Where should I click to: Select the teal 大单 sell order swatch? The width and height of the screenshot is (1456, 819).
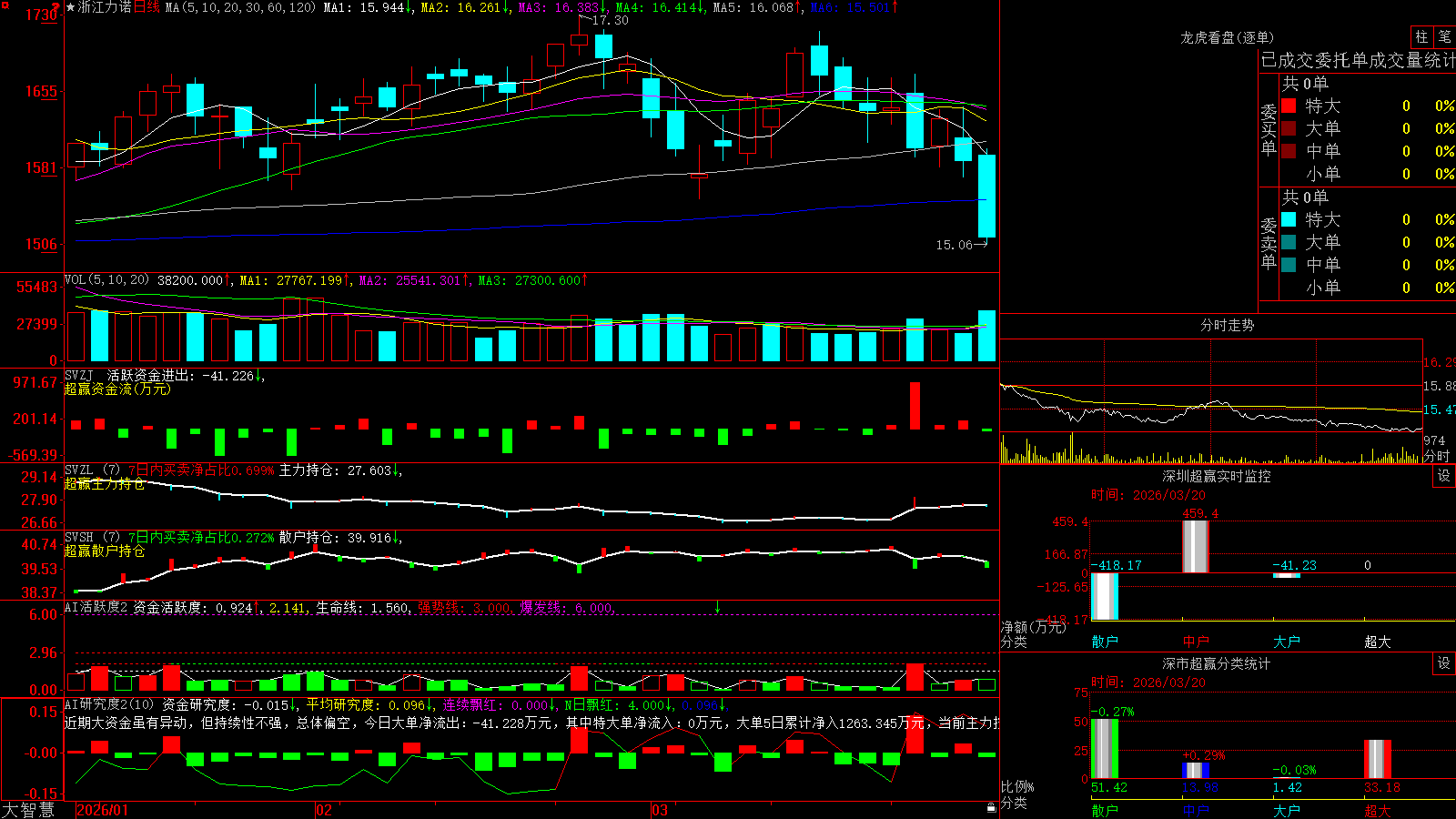pyautogui.click(x=1289, y=242)
